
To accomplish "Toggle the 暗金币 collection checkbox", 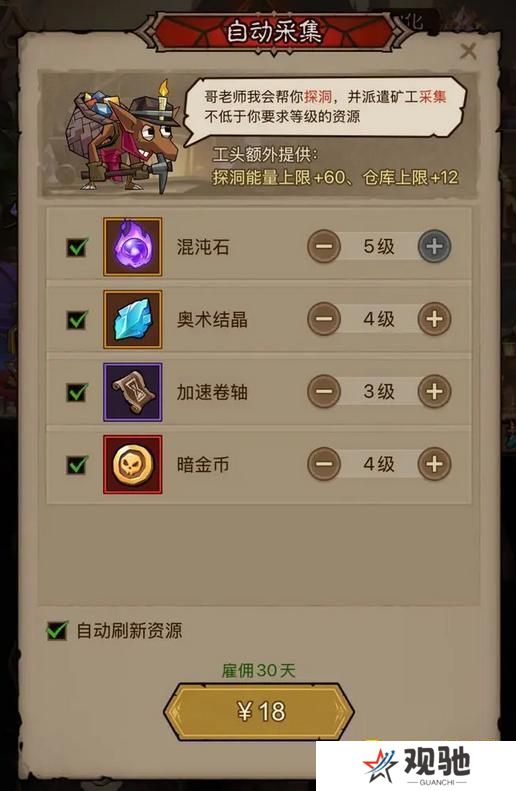I will coord(77,465).
